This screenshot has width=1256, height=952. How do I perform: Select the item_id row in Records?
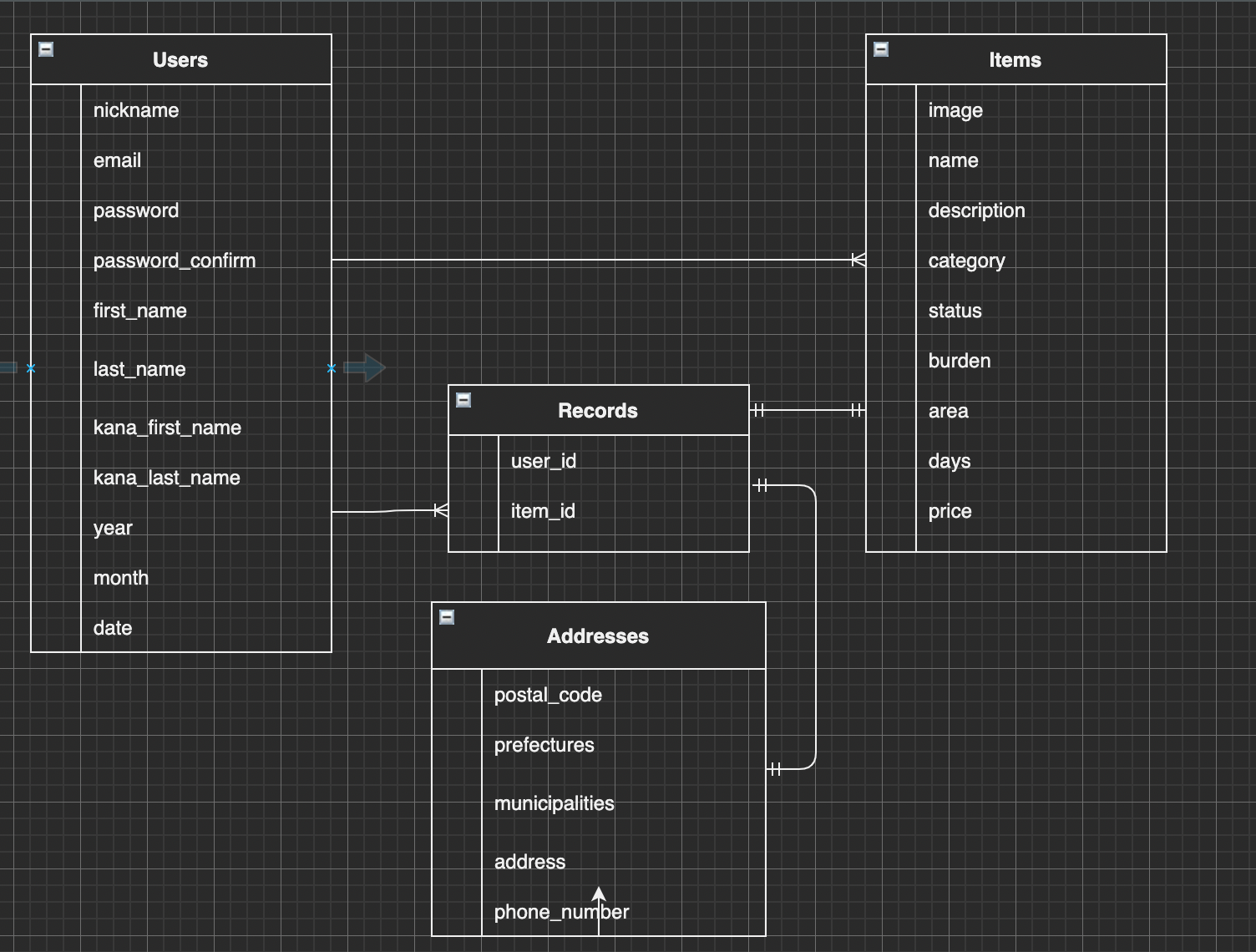599,510
